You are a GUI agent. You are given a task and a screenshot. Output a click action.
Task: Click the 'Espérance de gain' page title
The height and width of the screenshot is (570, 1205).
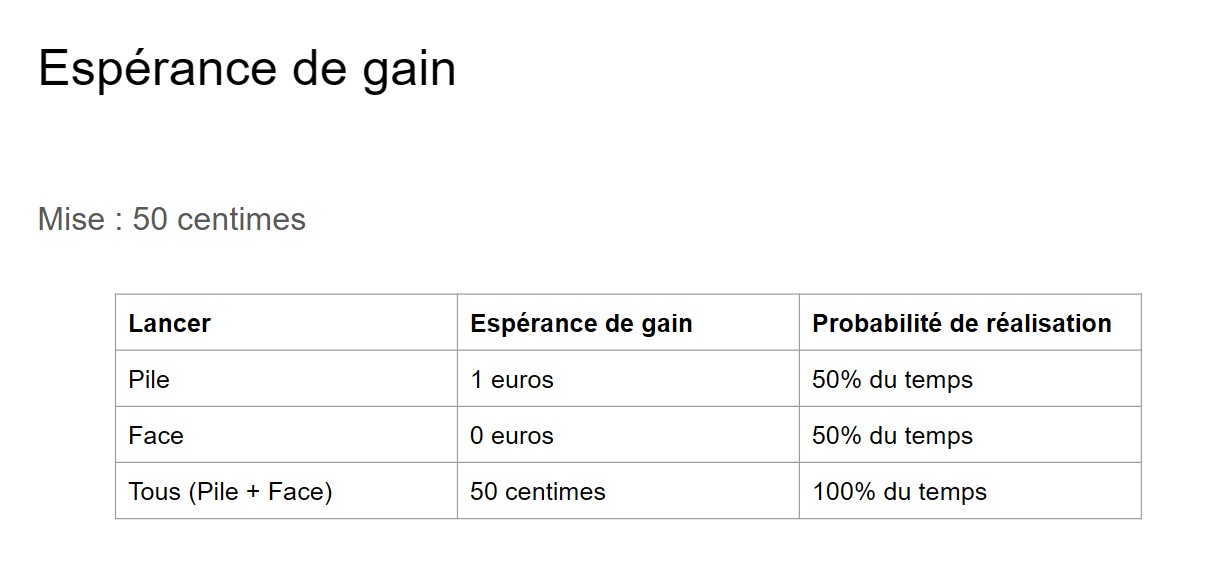coord(246,69)
